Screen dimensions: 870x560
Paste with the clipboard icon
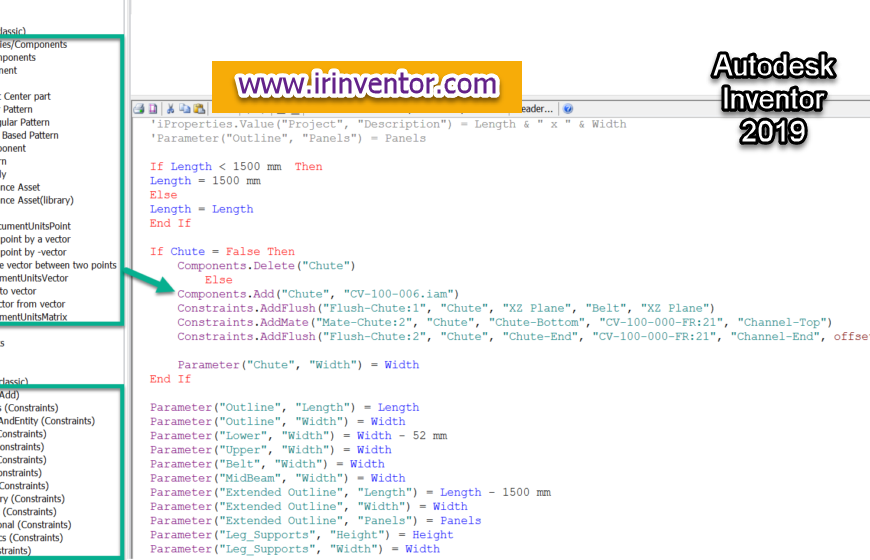199,109
